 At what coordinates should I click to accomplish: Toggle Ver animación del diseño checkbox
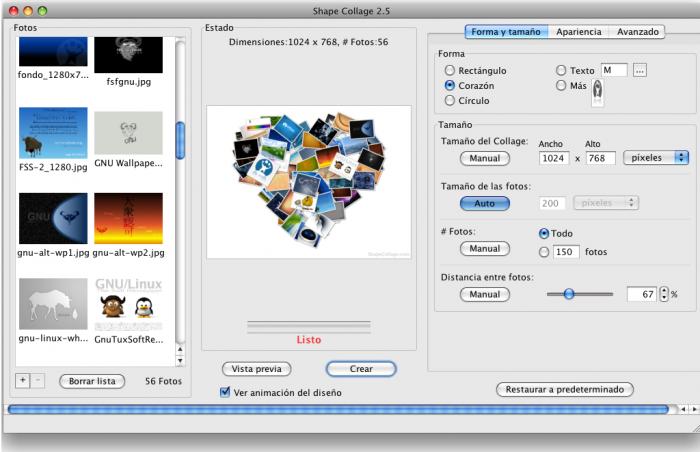pyautogui.click(x=225, y=392)
